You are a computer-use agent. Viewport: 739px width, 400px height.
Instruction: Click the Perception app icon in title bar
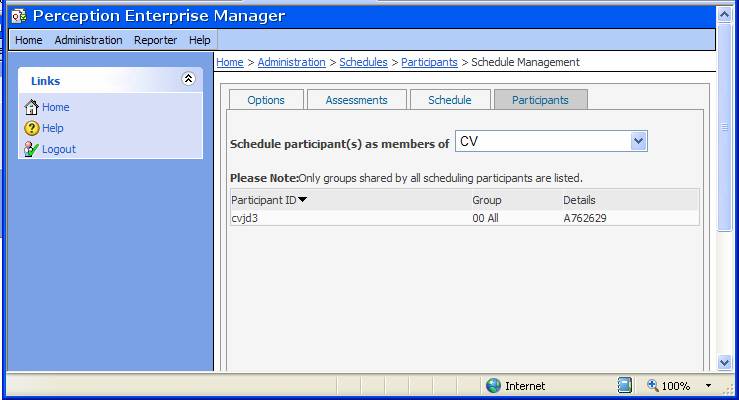(18, 16)
